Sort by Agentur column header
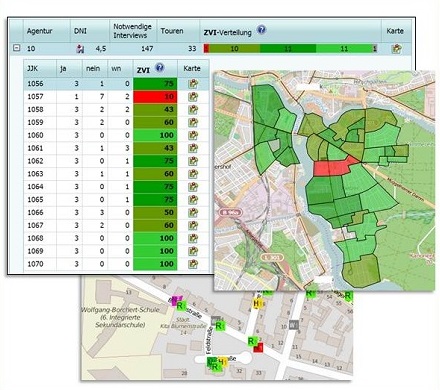Image resolution: width=440 pixels, height=390 pixels. pos(40,31)
